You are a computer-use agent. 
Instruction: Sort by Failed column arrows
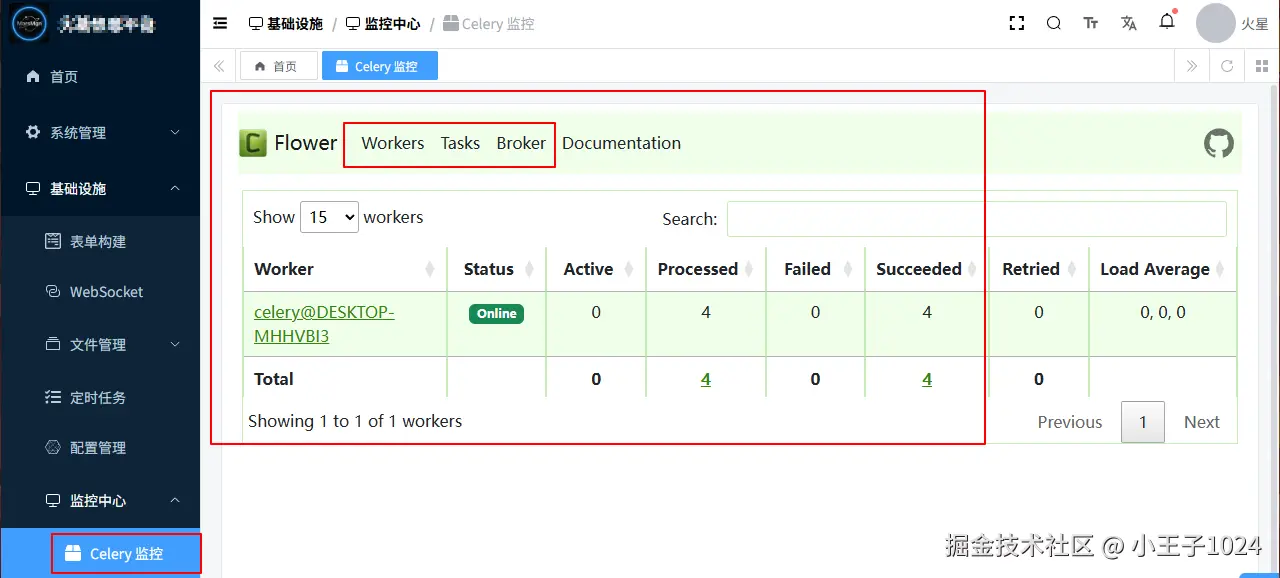tap(849, 269)
